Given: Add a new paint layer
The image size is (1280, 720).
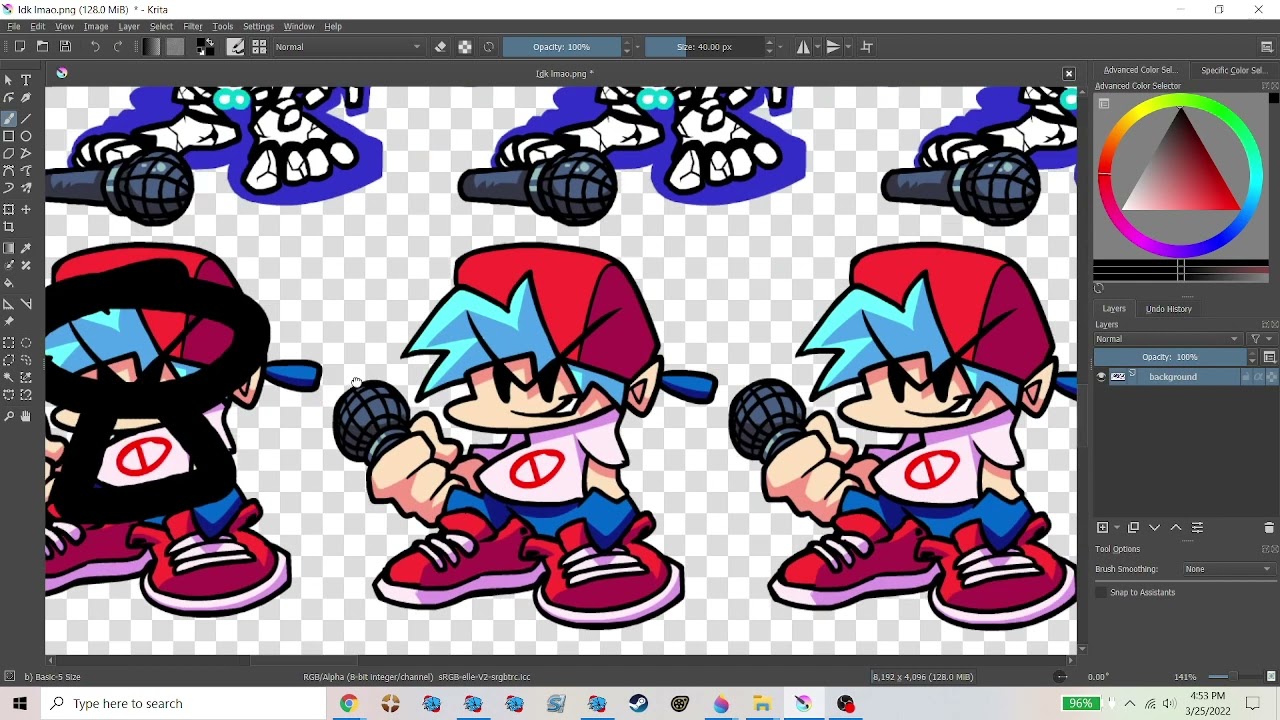Looking at the screenshot, I should coord(1102,528).
